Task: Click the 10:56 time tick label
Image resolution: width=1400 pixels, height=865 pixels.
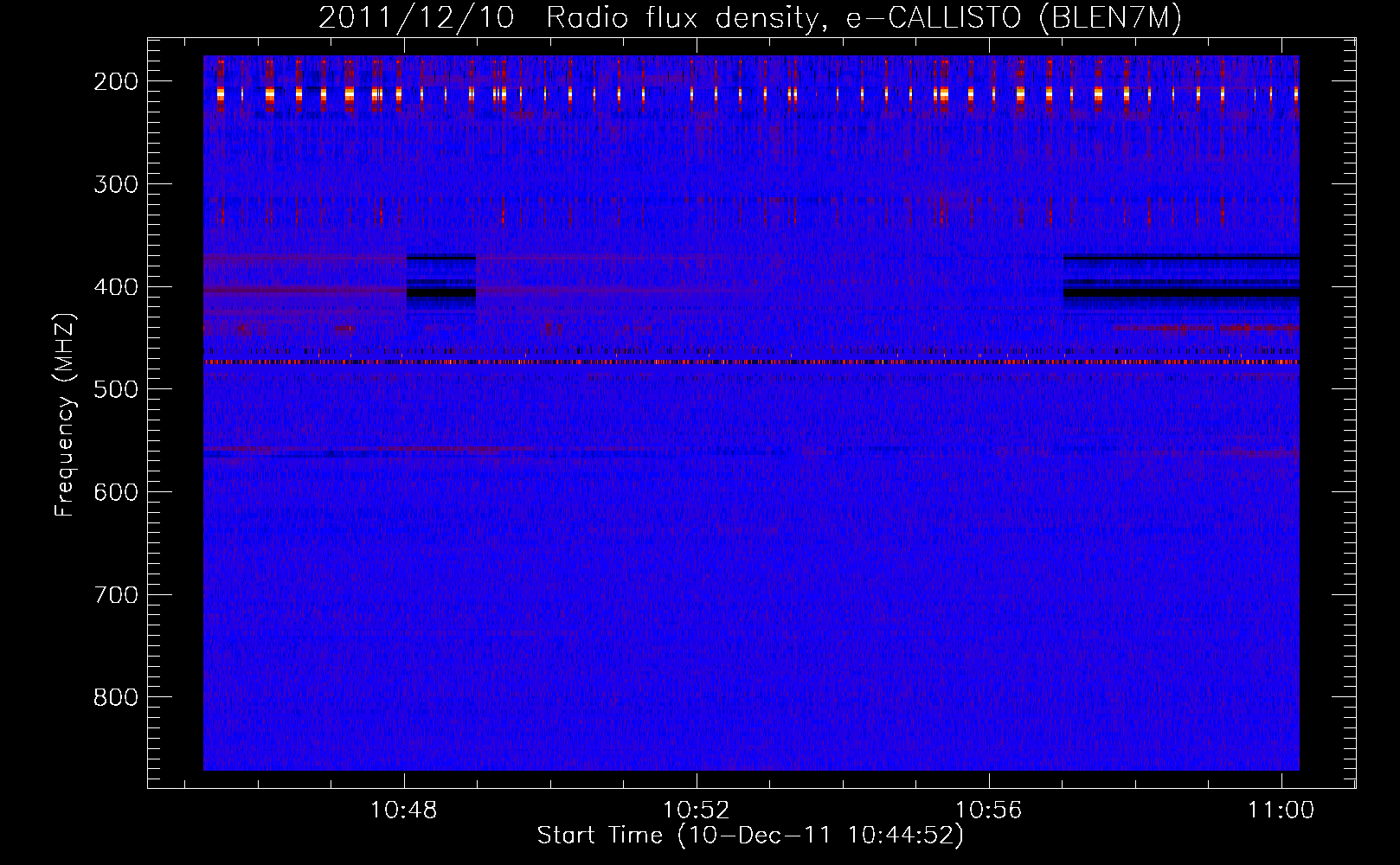Action: 989,811
